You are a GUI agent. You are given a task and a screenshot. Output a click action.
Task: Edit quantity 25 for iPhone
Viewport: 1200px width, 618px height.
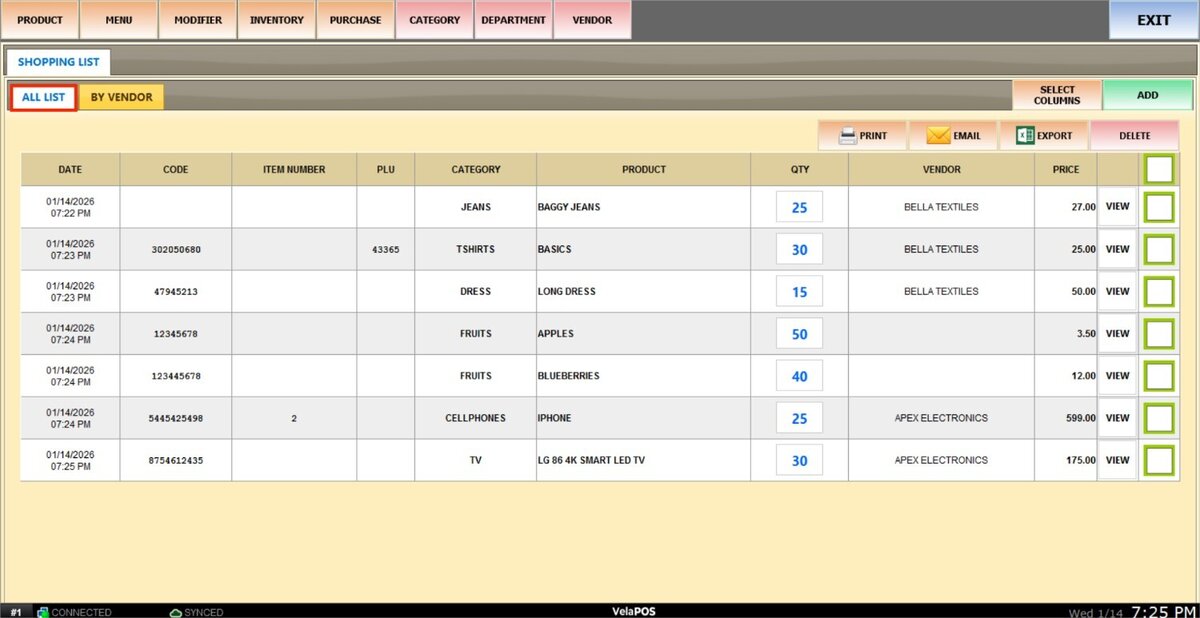coord(800,418)
